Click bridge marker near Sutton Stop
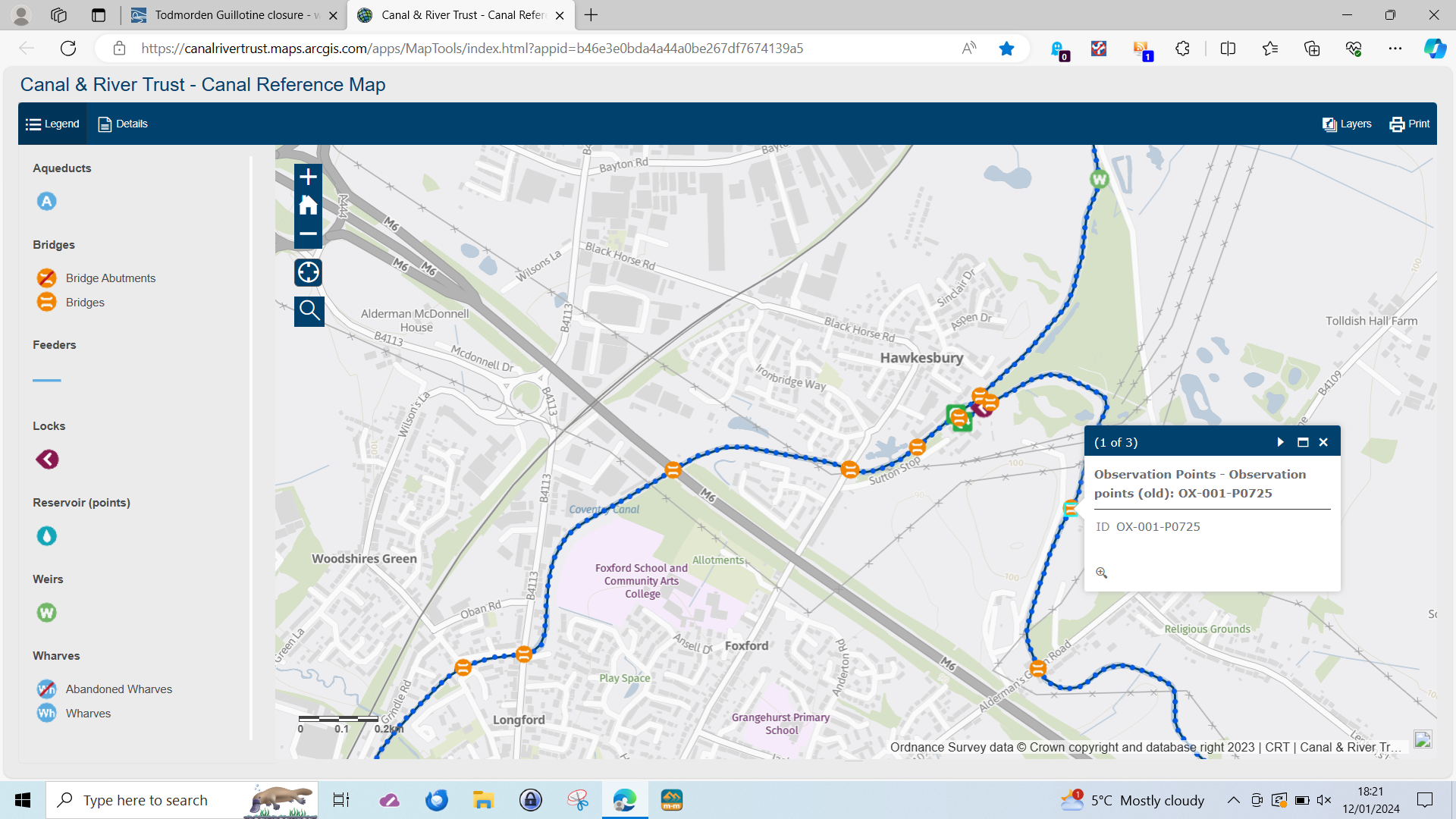The width and height of the screenshot is (1456, 819). click(918, 447)
